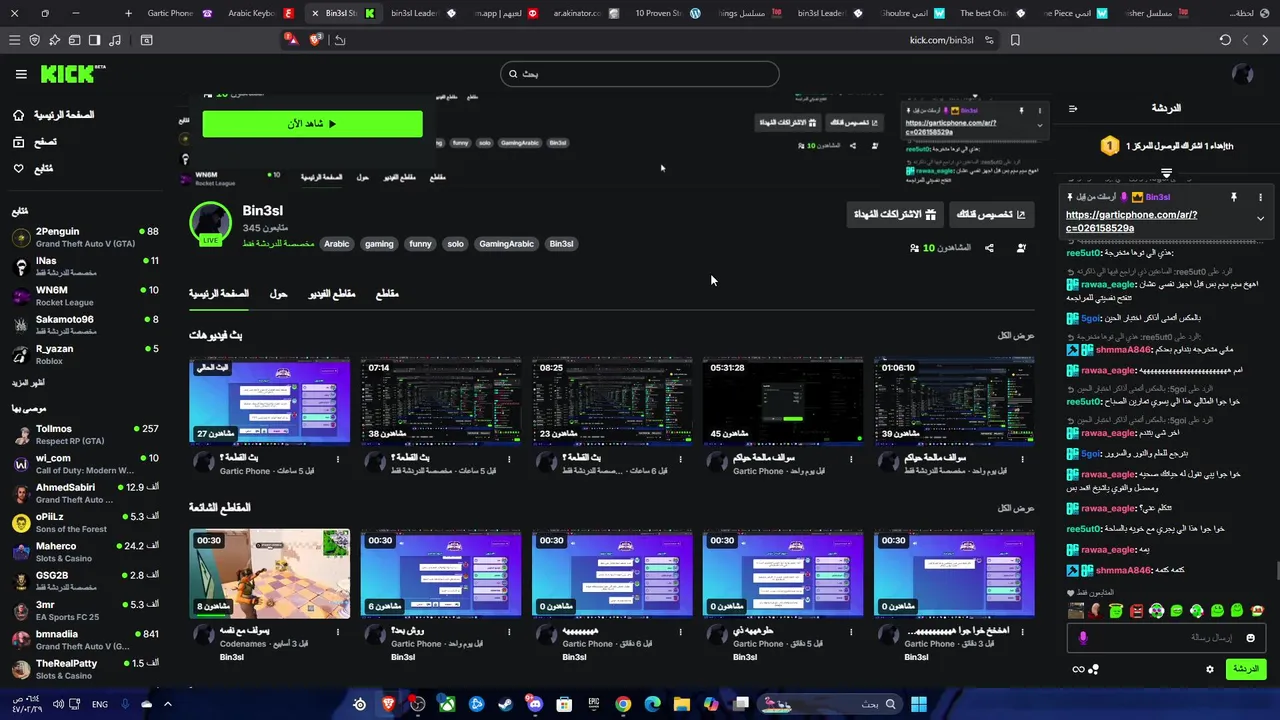The width and height of the screenshot is (1280, 720).
Task: Click the share icon near viewers count
Action: tap(989, 248)
